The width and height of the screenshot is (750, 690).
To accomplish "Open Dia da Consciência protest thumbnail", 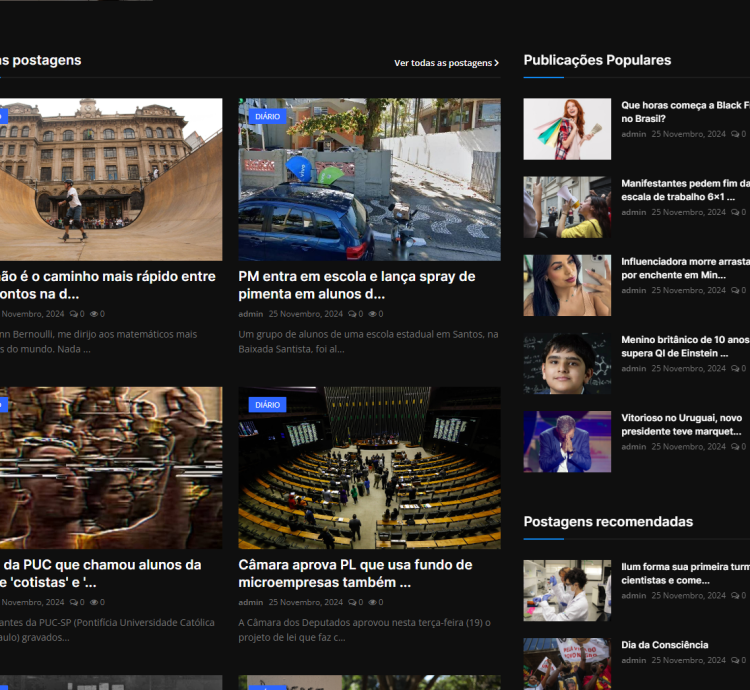I will (567, 664).
